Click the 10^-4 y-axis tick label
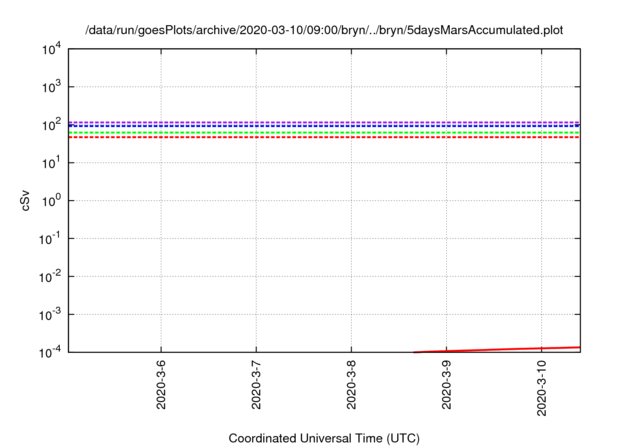Viewport: 640px width, 448px height. click(50, 352)
